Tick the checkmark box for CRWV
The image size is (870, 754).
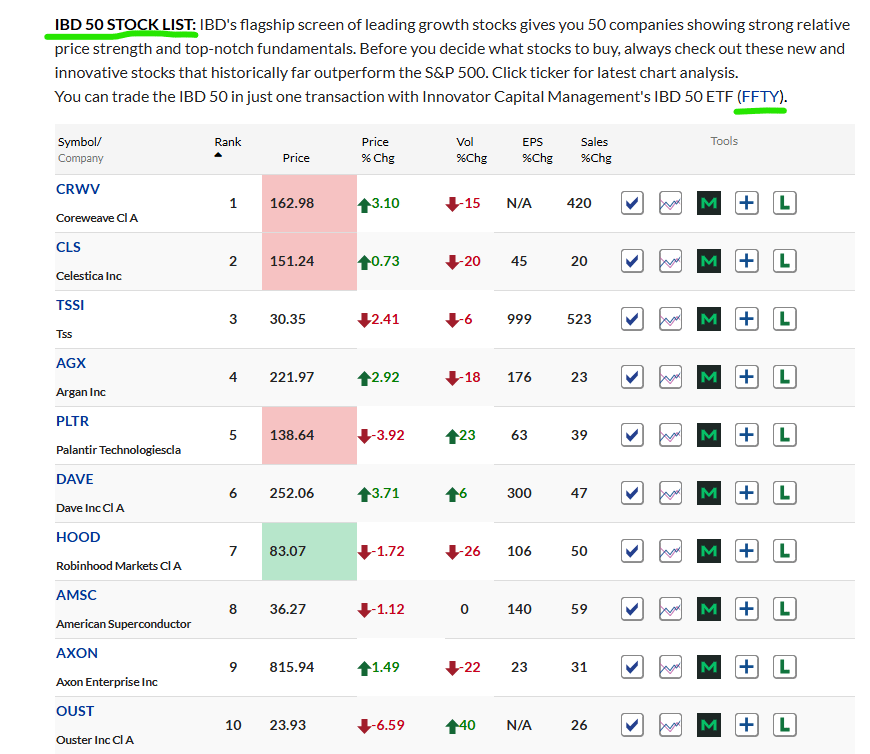tap(632, 203)
